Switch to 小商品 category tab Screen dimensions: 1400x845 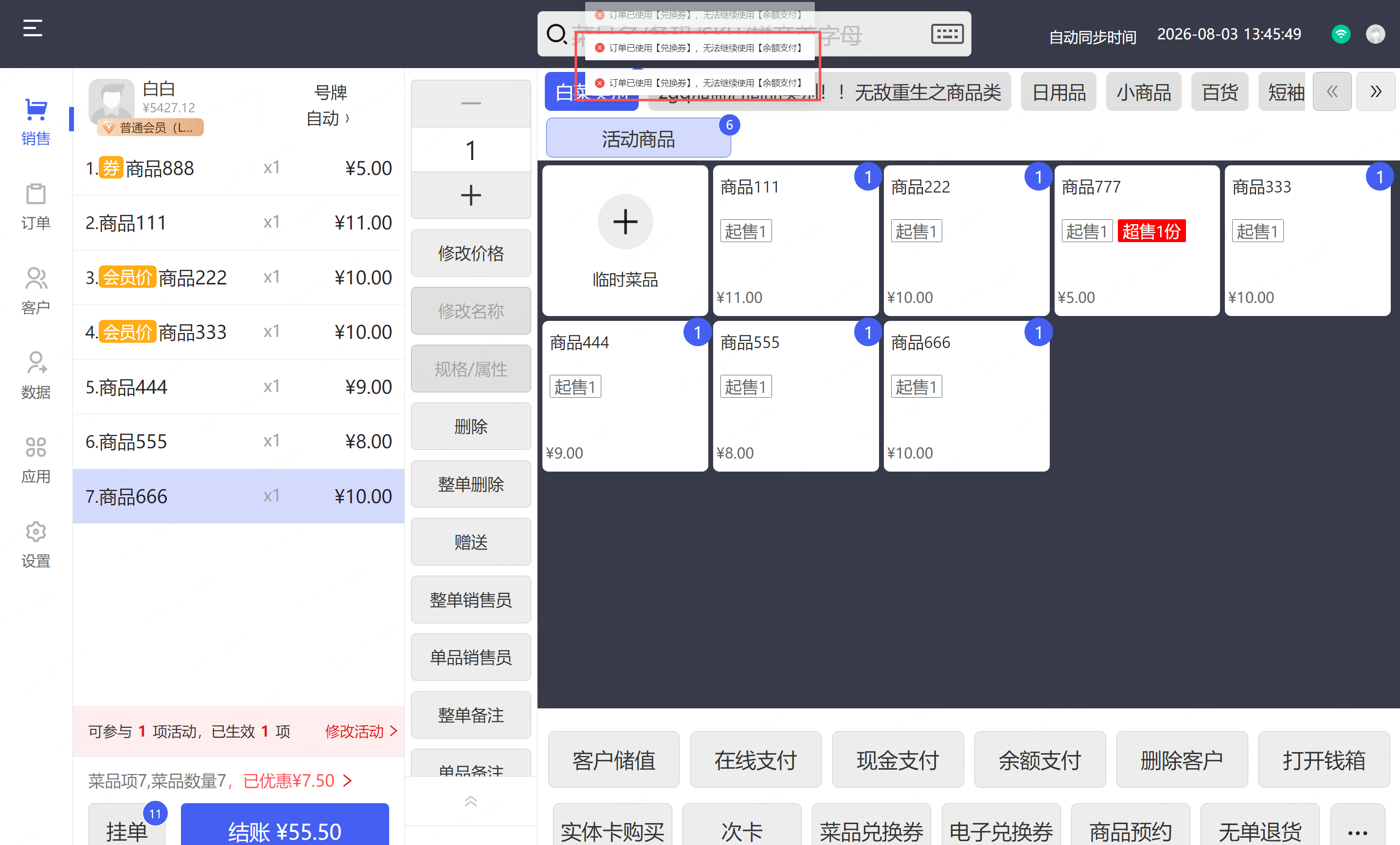click(x=1143, y=92)
